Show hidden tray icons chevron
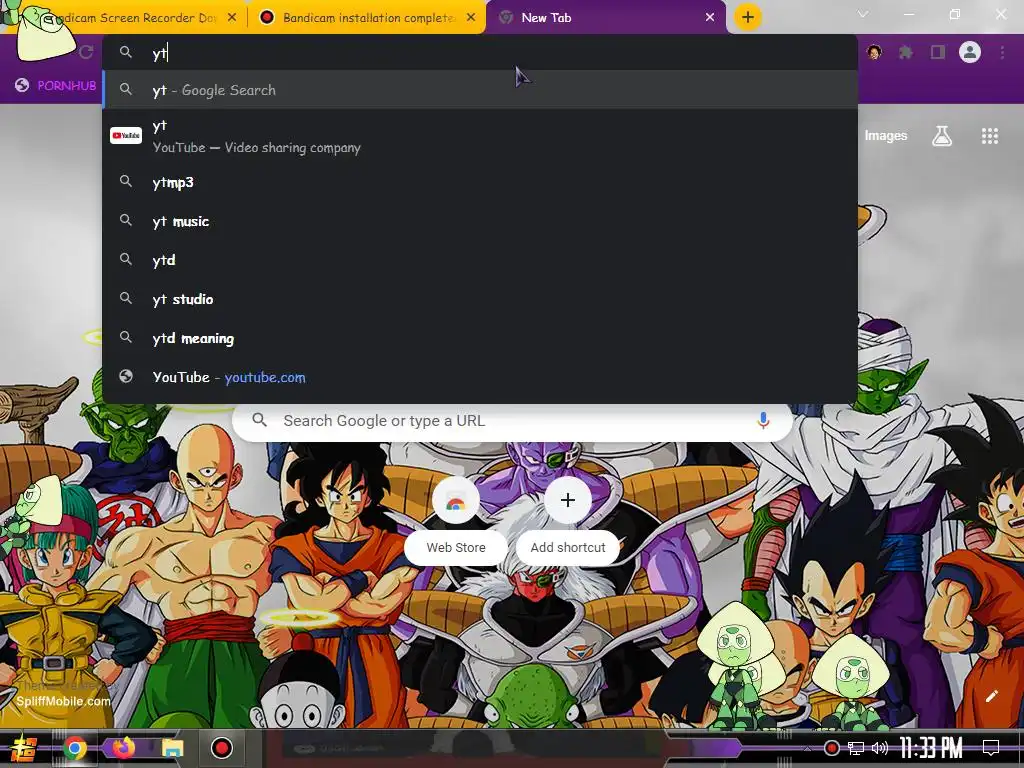Image resolution: width=1024 pixels, height=768 pixels. [x=808, y=748]
